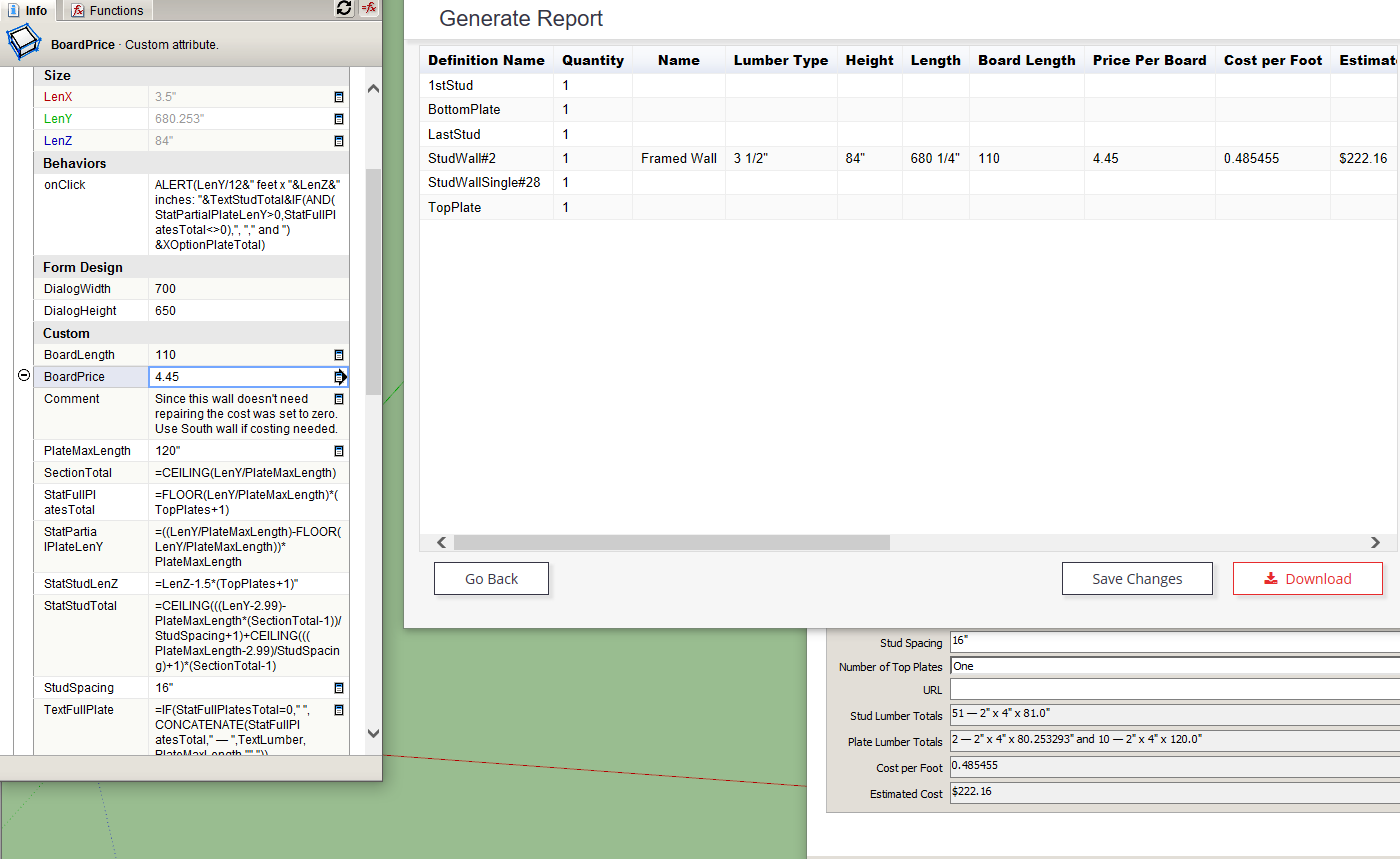The image size is (1400, 859).
Task: Click the refresh attributes icon
Action: click(x=344, y=9)
